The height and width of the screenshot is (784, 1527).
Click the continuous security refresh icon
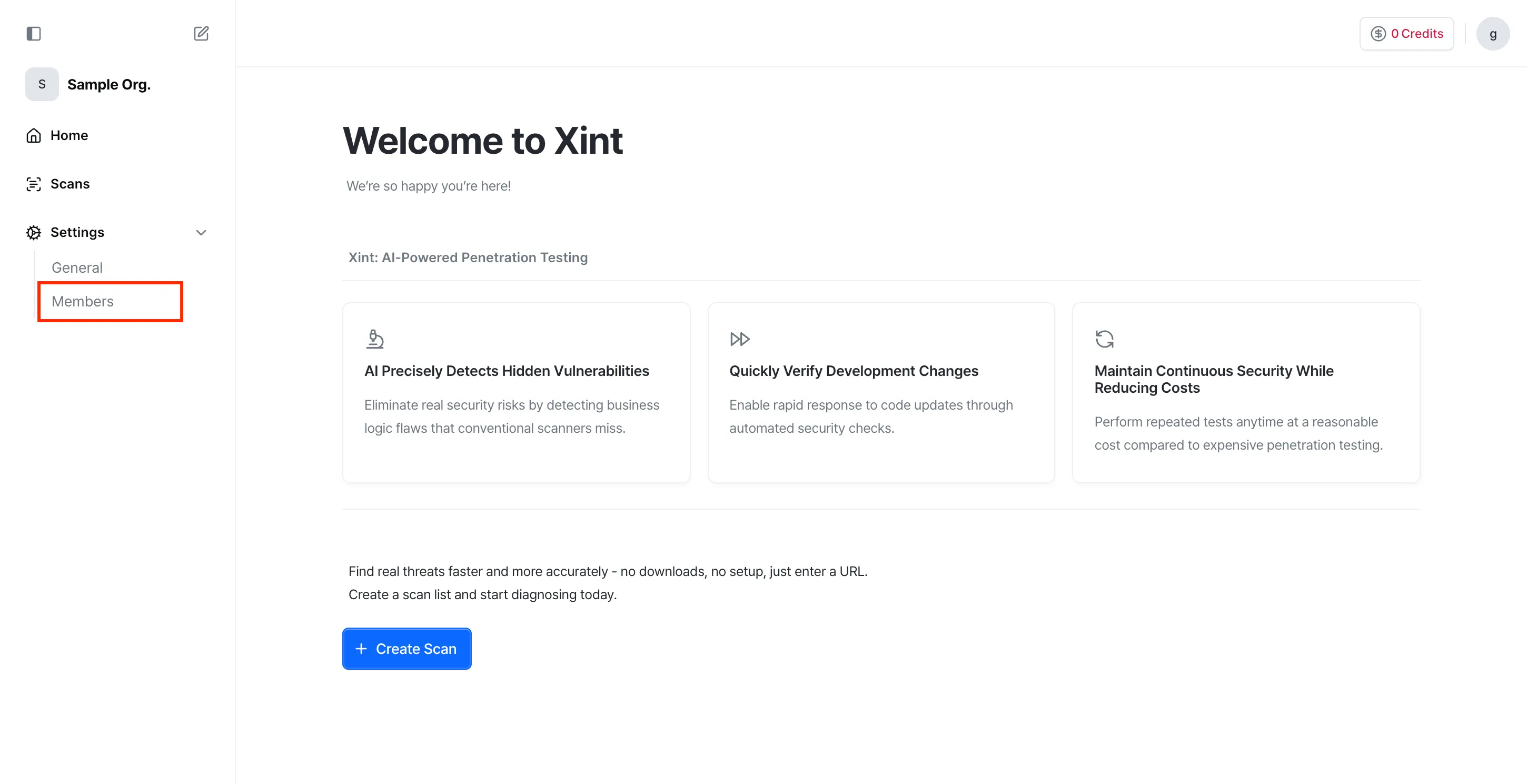[1104, 339]
